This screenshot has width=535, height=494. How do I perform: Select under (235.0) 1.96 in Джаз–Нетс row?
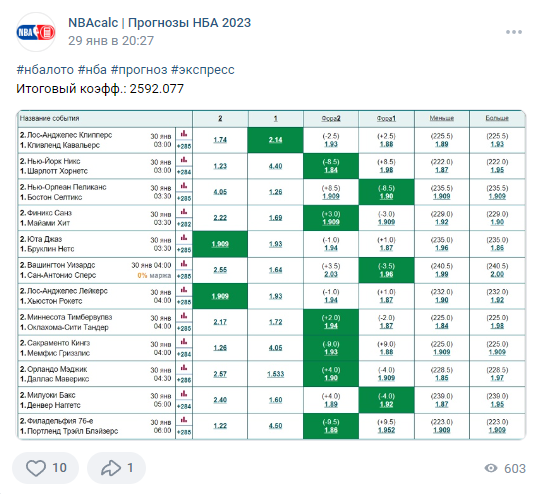(x=442, y=244)
